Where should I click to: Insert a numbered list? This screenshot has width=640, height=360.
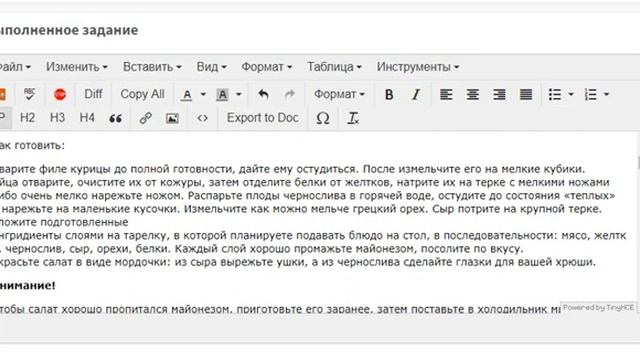(590, 95)
